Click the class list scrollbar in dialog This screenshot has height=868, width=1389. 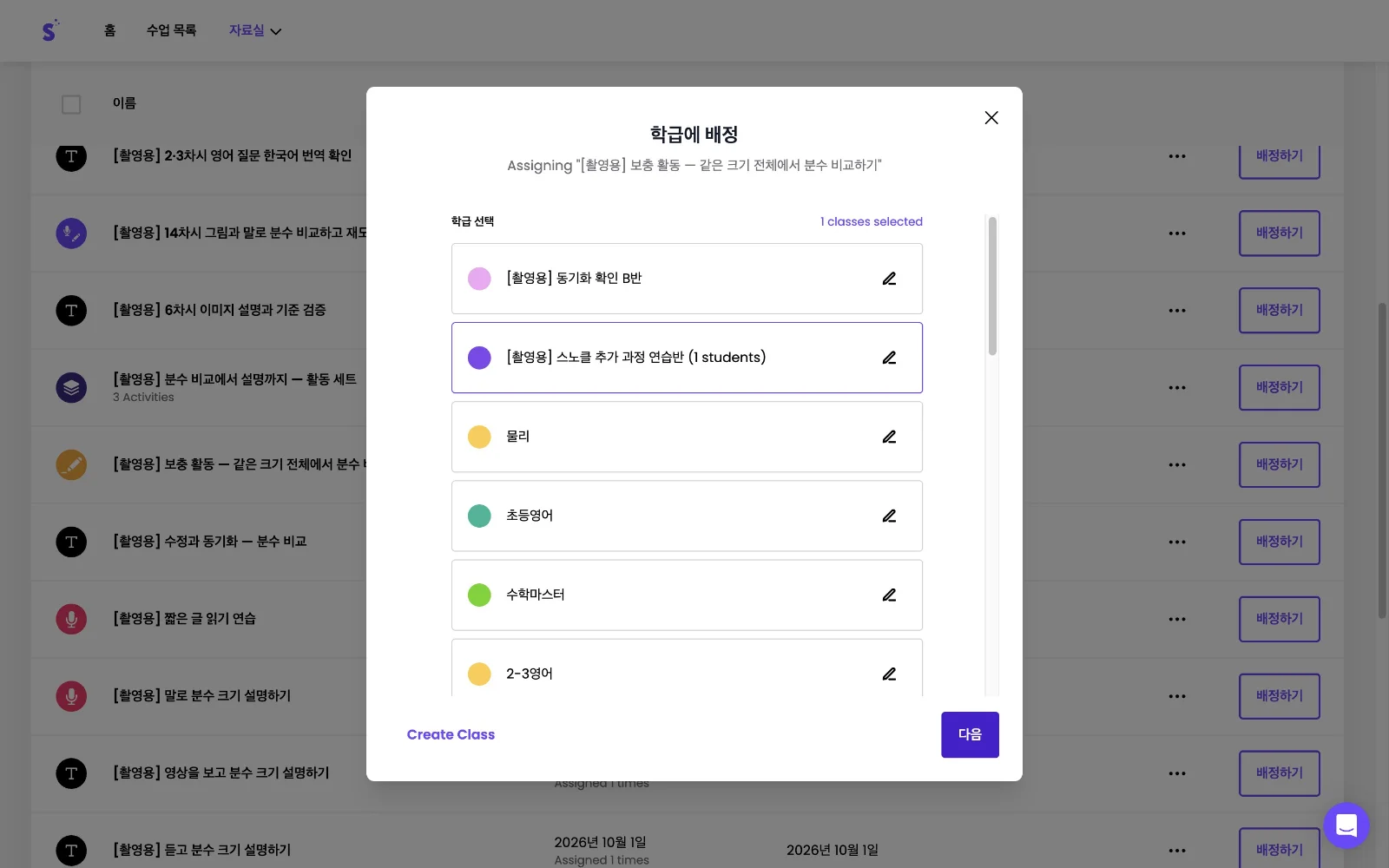click(x=992, y=286)
